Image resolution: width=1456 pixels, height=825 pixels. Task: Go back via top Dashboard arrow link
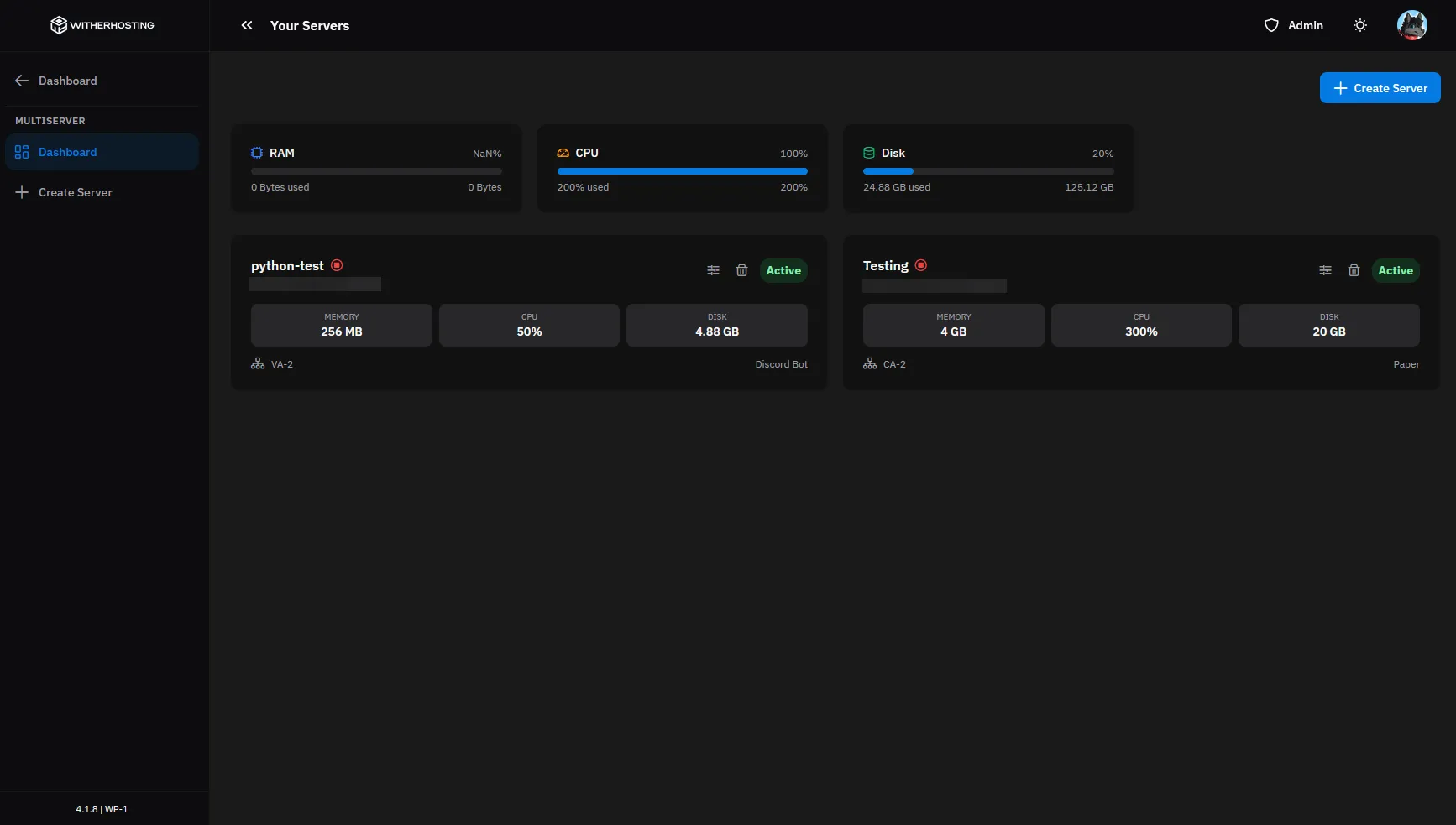(56, 81)
